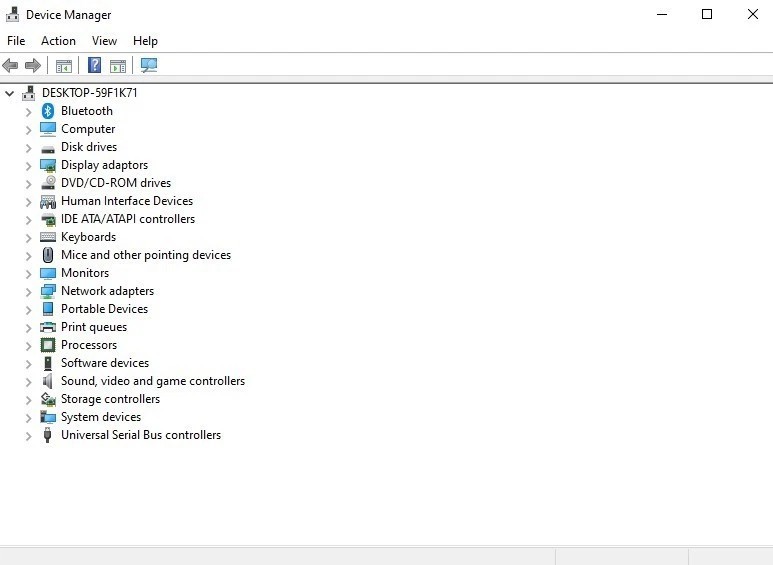Screen dimensions: 773x565
Task: Click the Back arrow toolbar icon
Action: (x=10, y=65)
